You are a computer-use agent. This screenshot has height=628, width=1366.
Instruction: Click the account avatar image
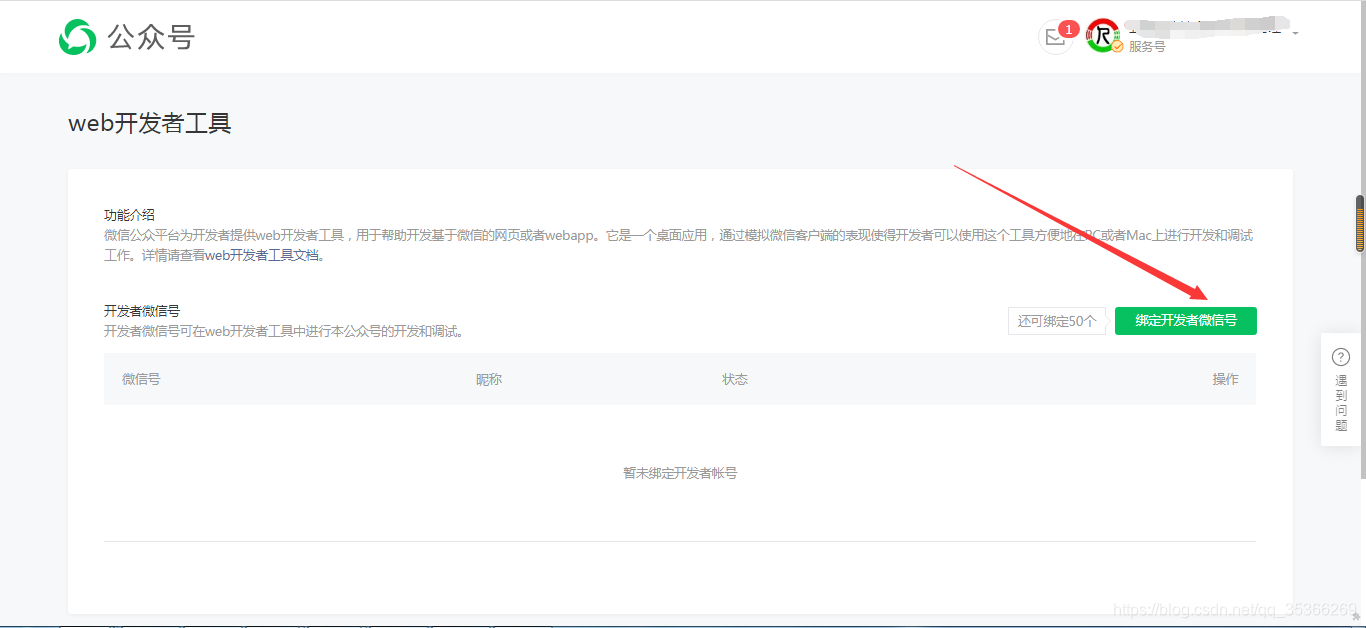[x=1101, y=33]
